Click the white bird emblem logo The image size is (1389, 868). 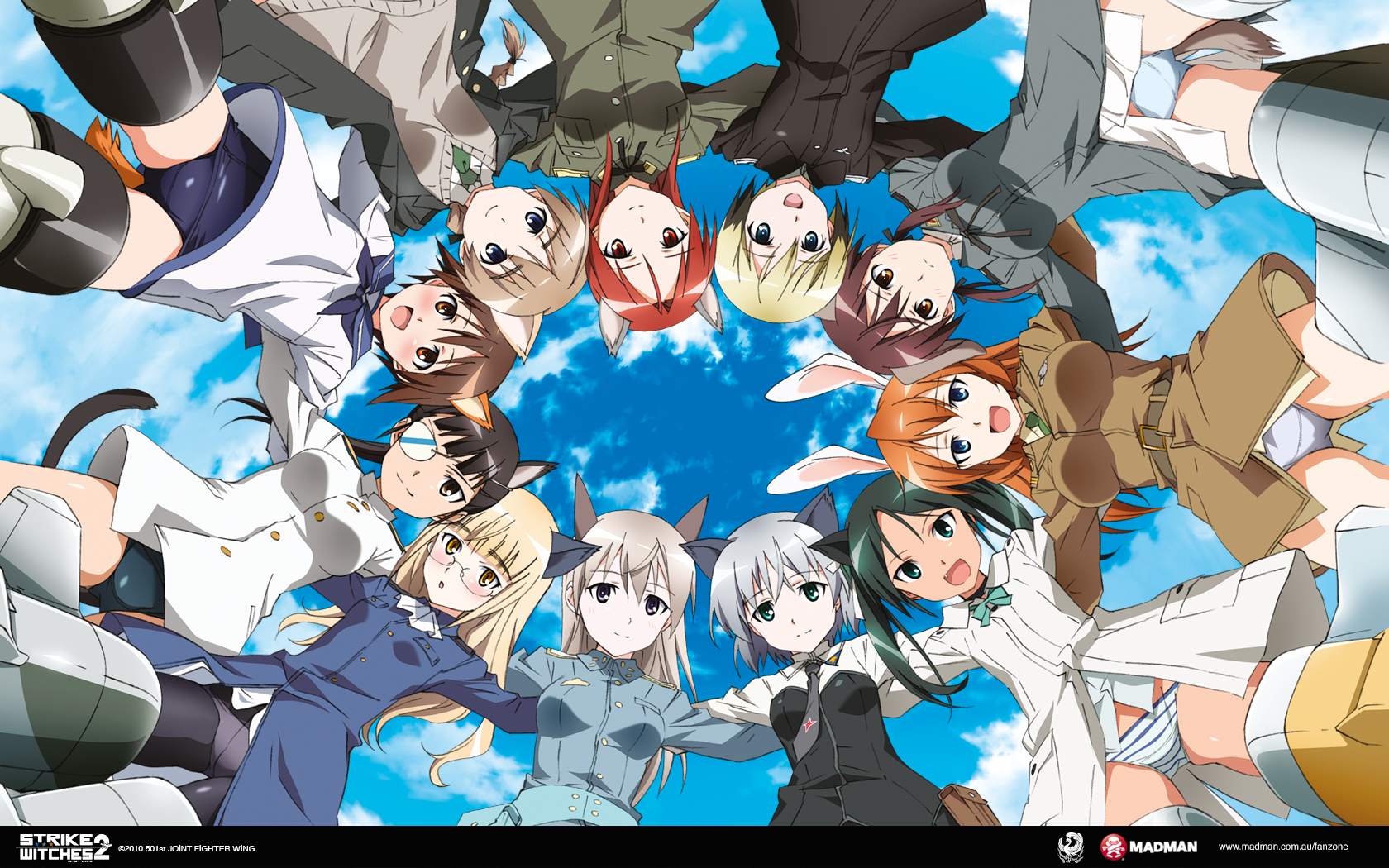click(1071, 847)
